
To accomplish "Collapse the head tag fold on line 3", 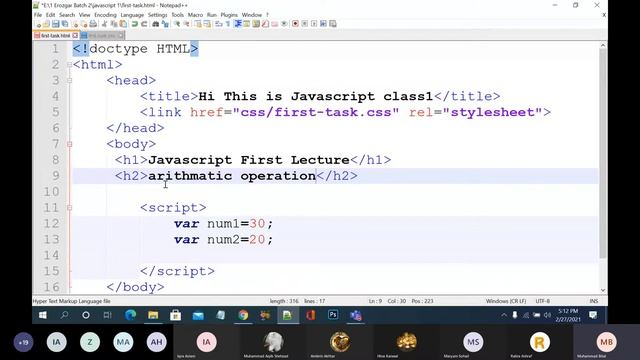I will [69, 80].
